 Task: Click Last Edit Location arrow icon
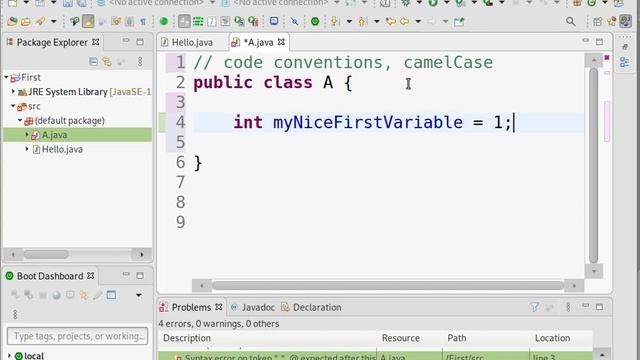(x=391, y=21)
